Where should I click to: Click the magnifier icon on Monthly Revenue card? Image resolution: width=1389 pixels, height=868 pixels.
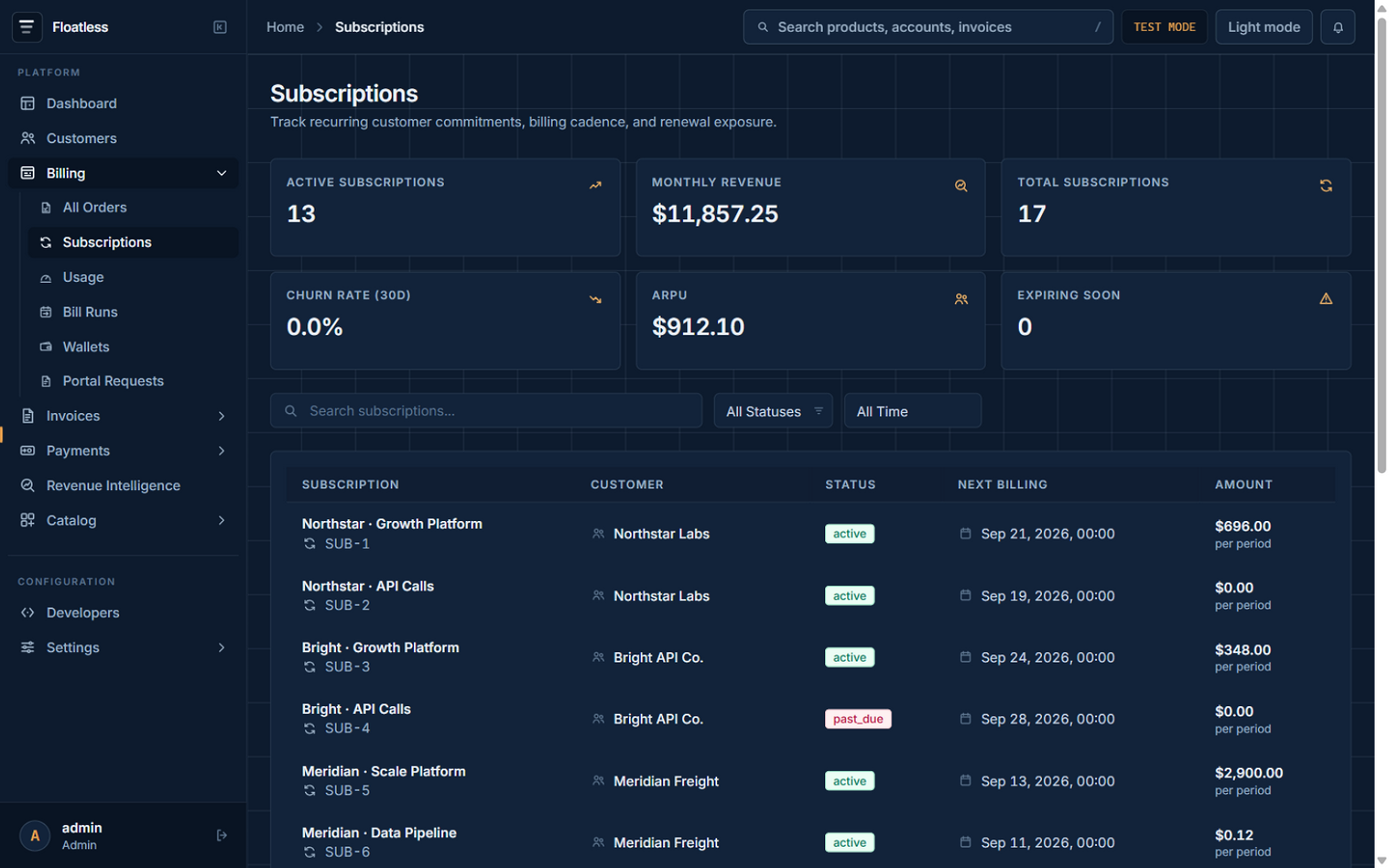[961, 186]
